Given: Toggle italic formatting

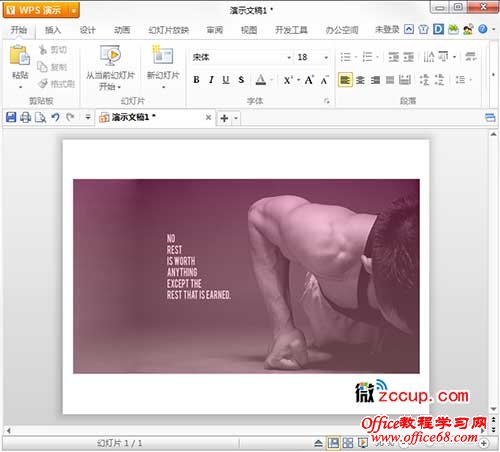Looking at the screenshot, I should click(211, 80).
